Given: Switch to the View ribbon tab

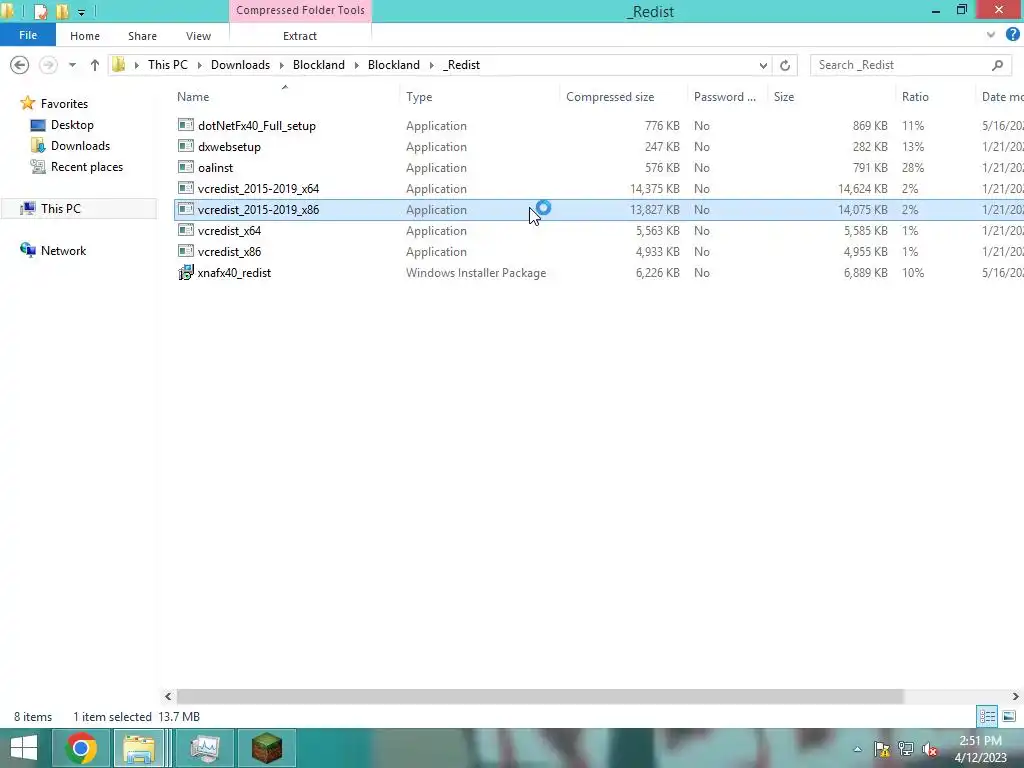Looking at the screenshot, I should click(199, 36).
